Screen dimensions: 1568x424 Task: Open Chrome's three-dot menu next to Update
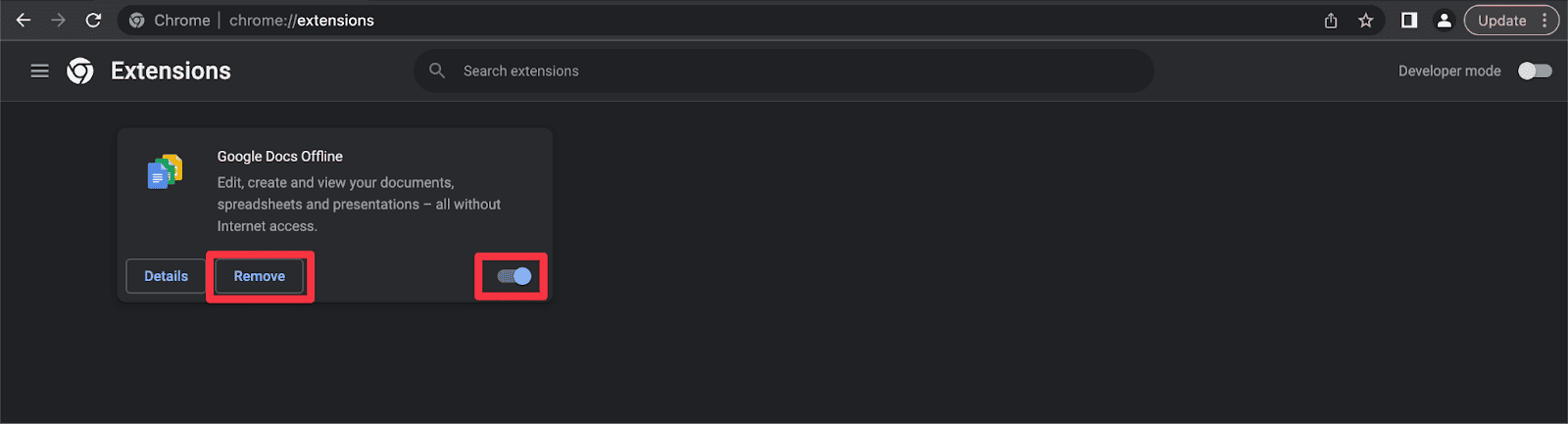[x=1544, y=20]
